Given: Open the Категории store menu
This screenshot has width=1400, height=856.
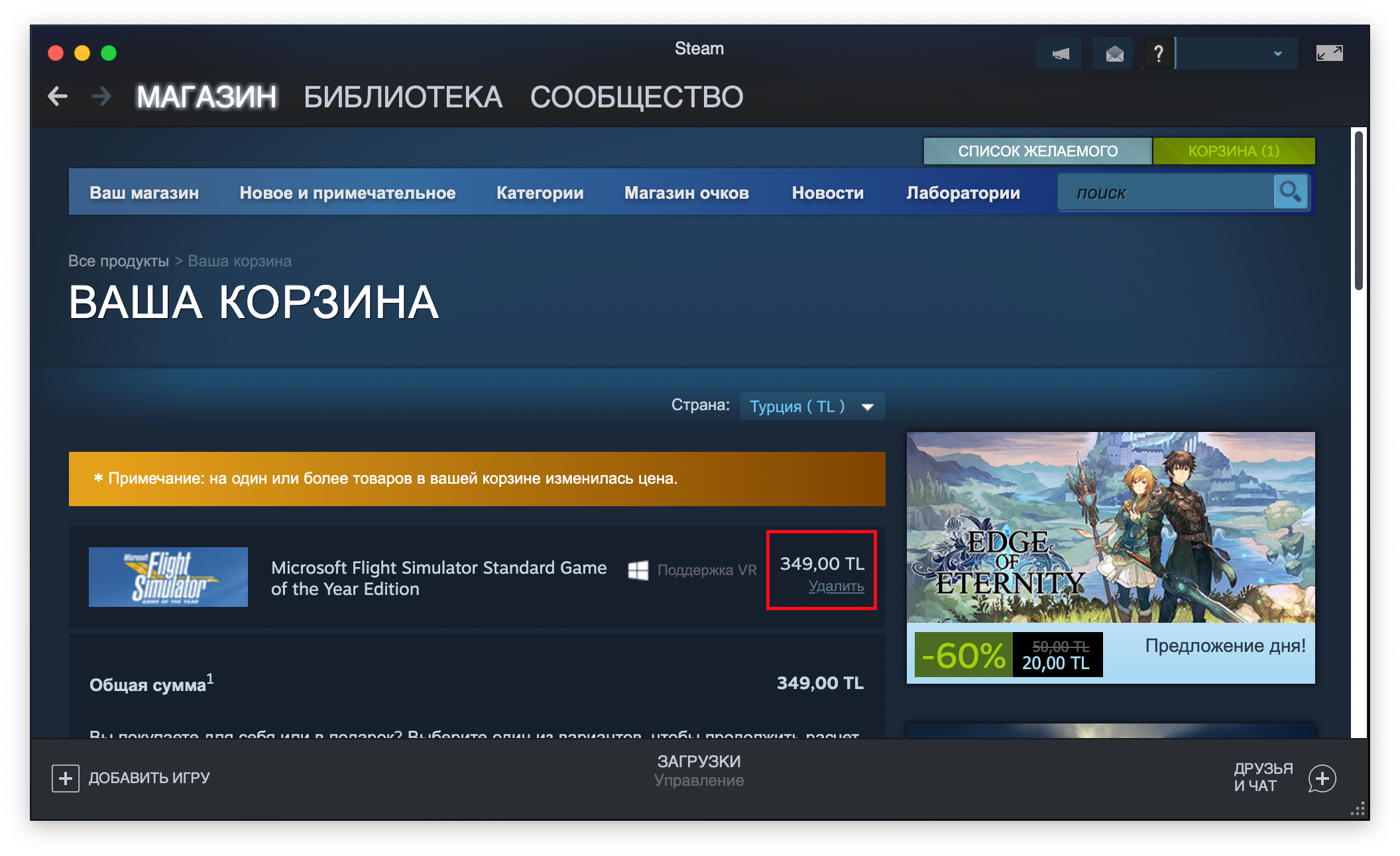Looking at the screenshot, I should (540, 193).
